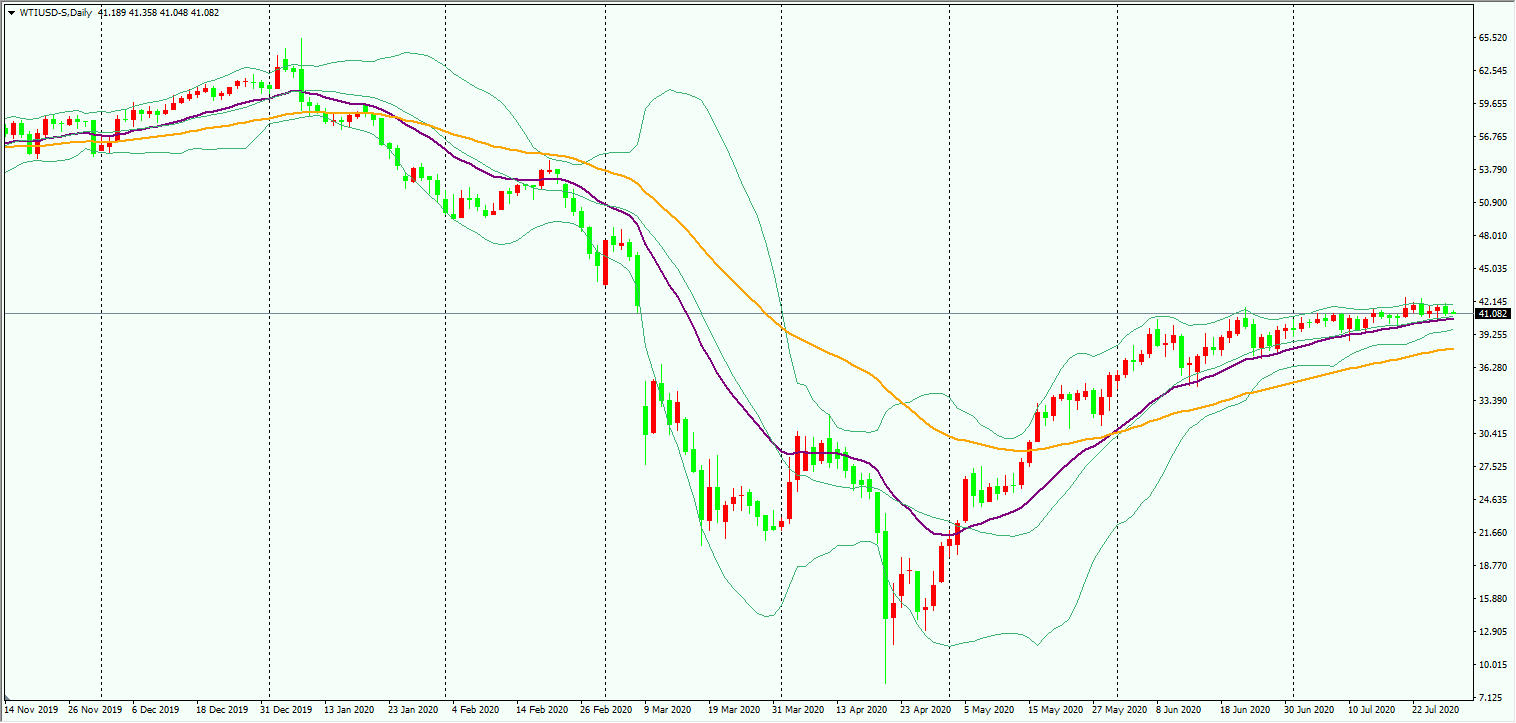Click the 21.660 price axis label
Viewport: 1516px width, 723px height.
coord(1492,533)
